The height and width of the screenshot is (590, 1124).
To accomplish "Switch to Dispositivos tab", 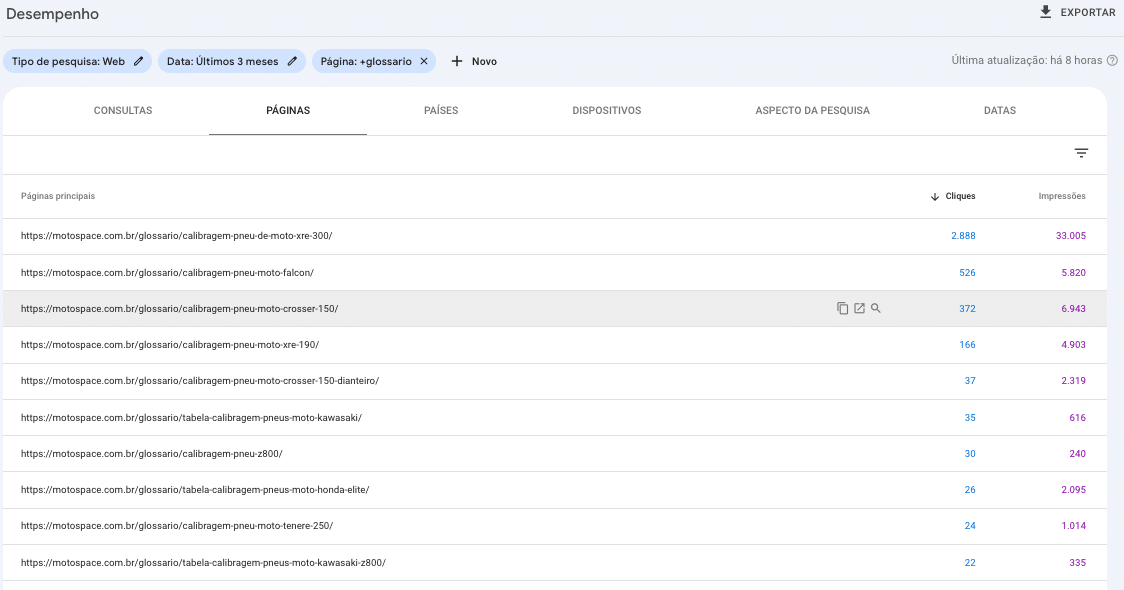I will [606, 110].
